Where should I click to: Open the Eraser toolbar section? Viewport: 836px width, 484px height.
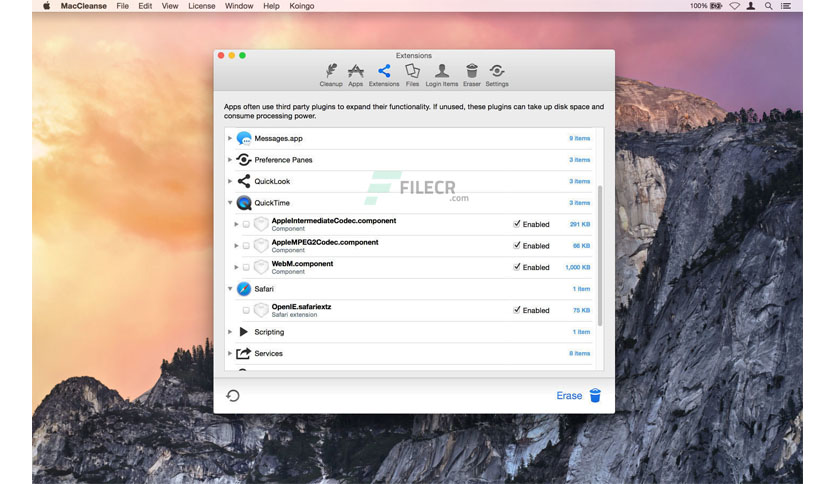(472, 75)
